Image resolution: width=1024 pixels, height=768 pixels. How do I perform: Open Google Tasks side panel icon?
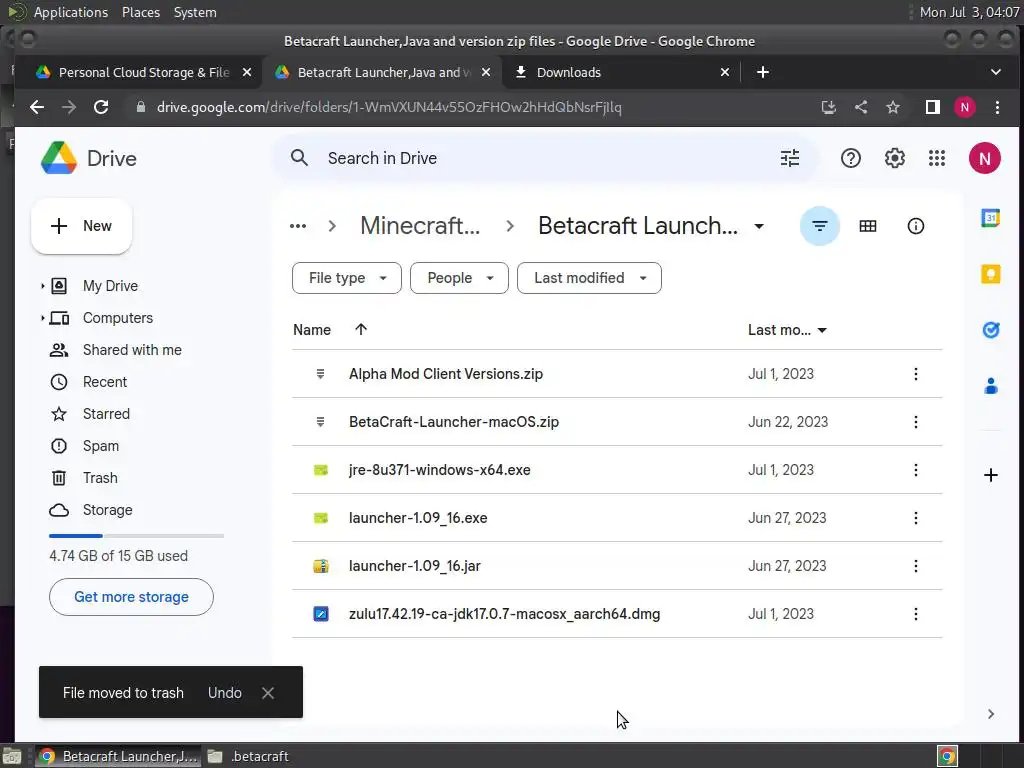(x=990, y=330)
